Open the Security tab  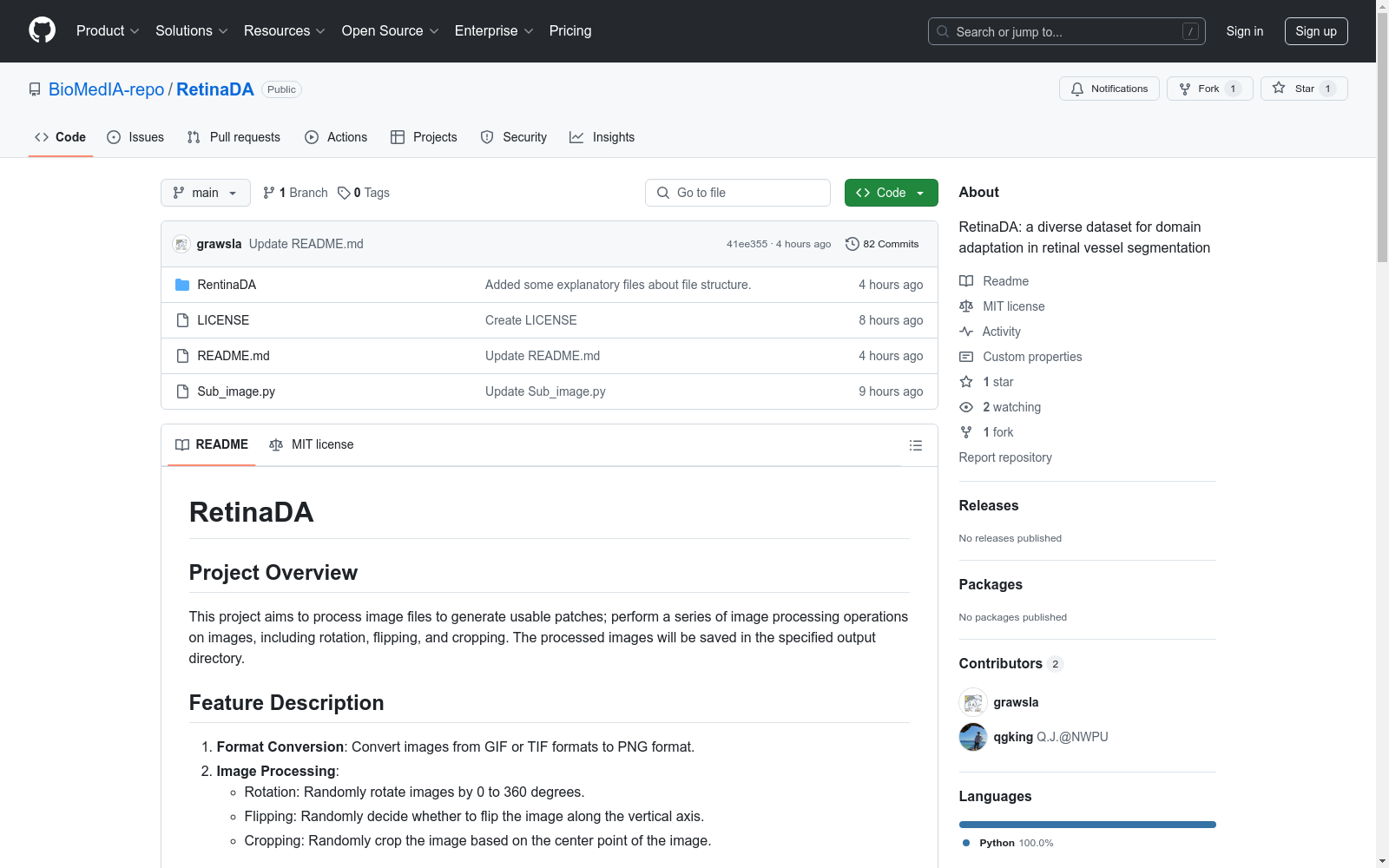(514, 137)
